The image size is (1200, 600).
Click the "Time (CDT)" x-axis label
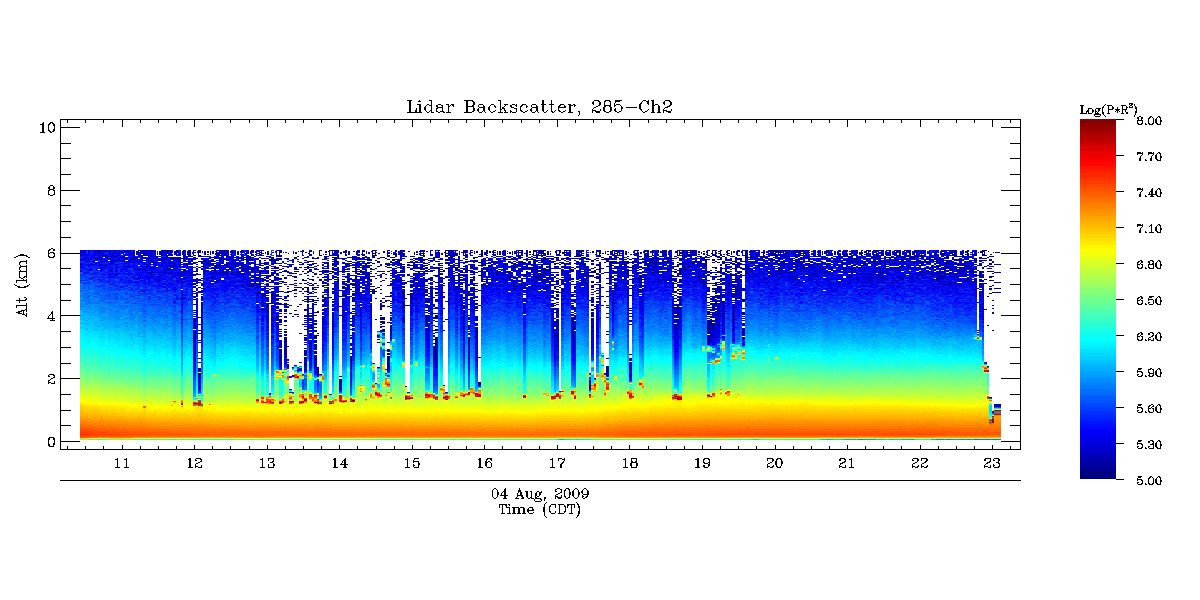tap(540, 509)
